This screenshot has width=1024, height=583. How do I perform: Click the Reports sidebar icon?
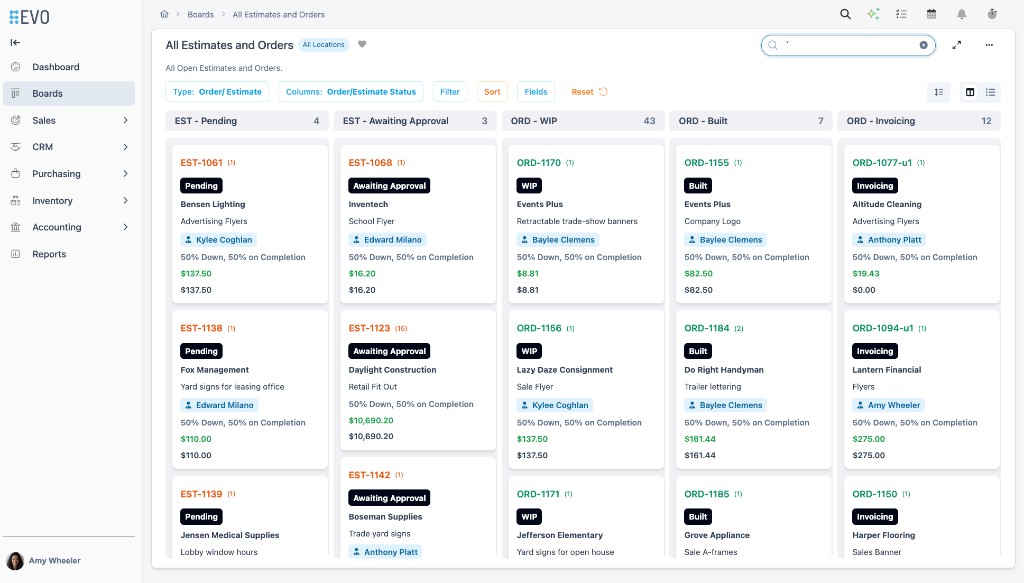tap(16, 254)
